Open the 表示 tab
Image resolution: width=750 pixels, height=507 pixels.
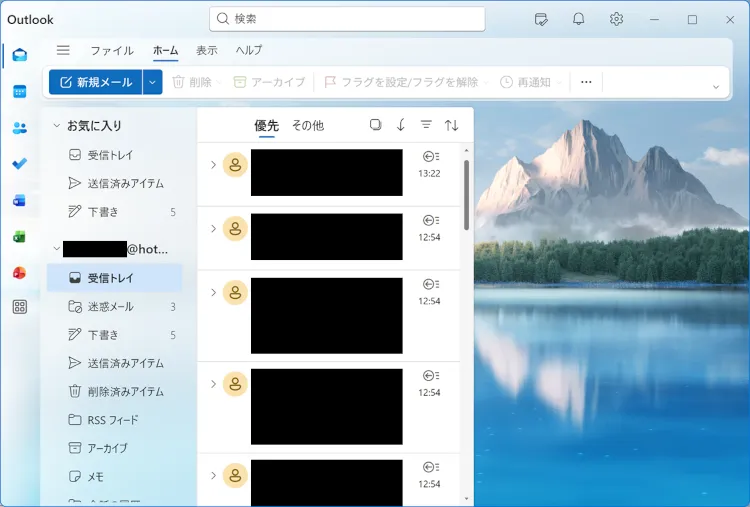[207, 50]
